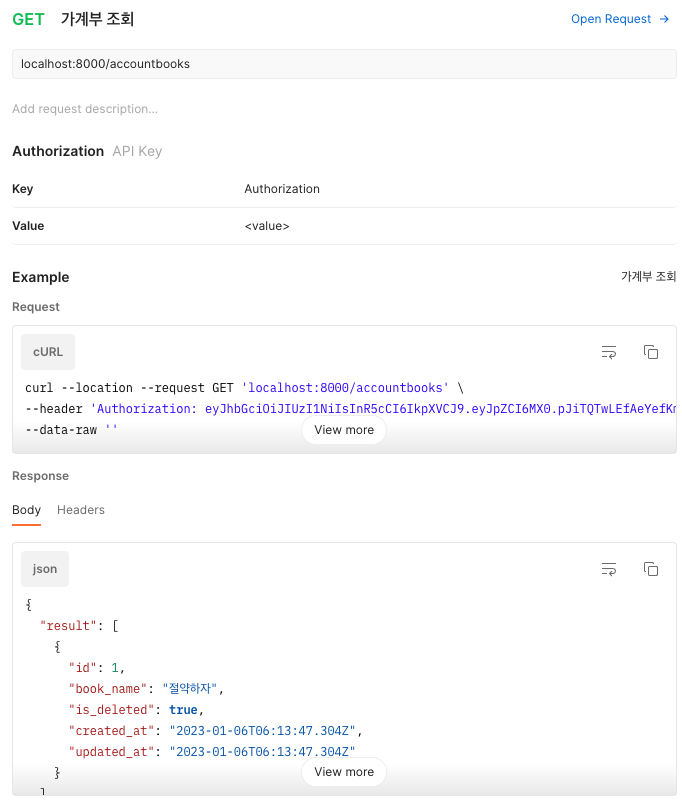Copy the JSON response body

tap(651, 569)
